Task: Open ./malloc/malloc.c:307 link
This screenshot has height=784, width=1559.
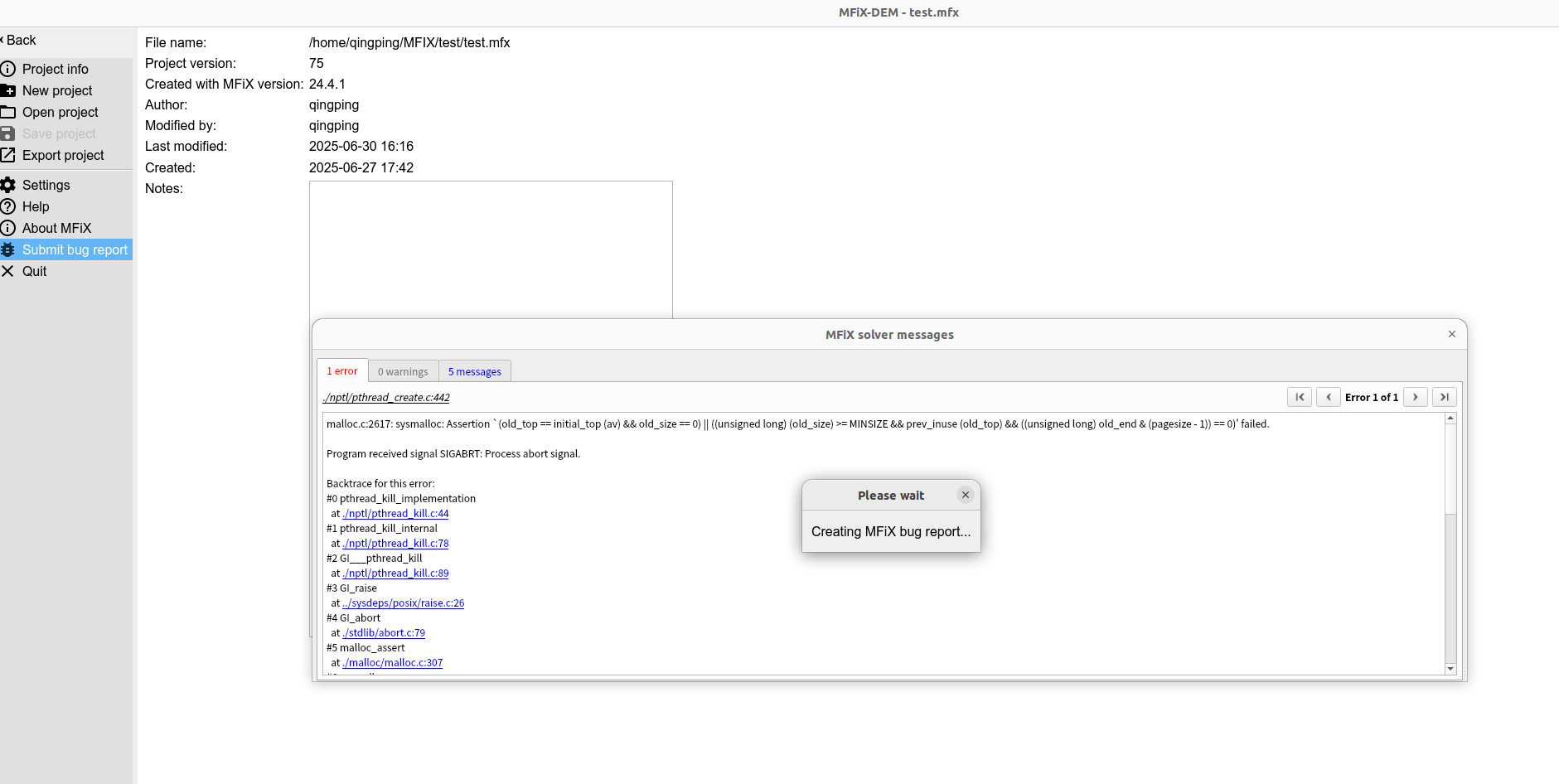Action: click(393, 663)
